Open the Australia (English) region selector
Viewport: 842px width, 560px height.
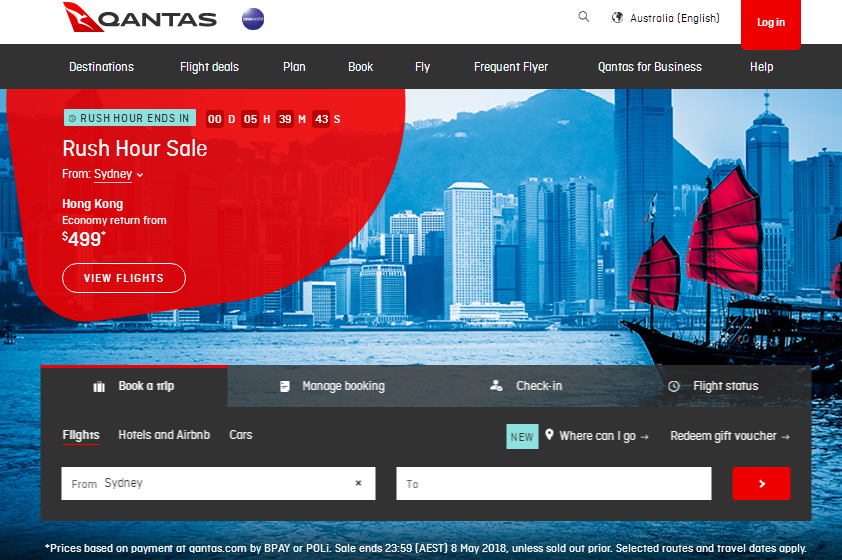pyautogui.click(x=666, y=18)
